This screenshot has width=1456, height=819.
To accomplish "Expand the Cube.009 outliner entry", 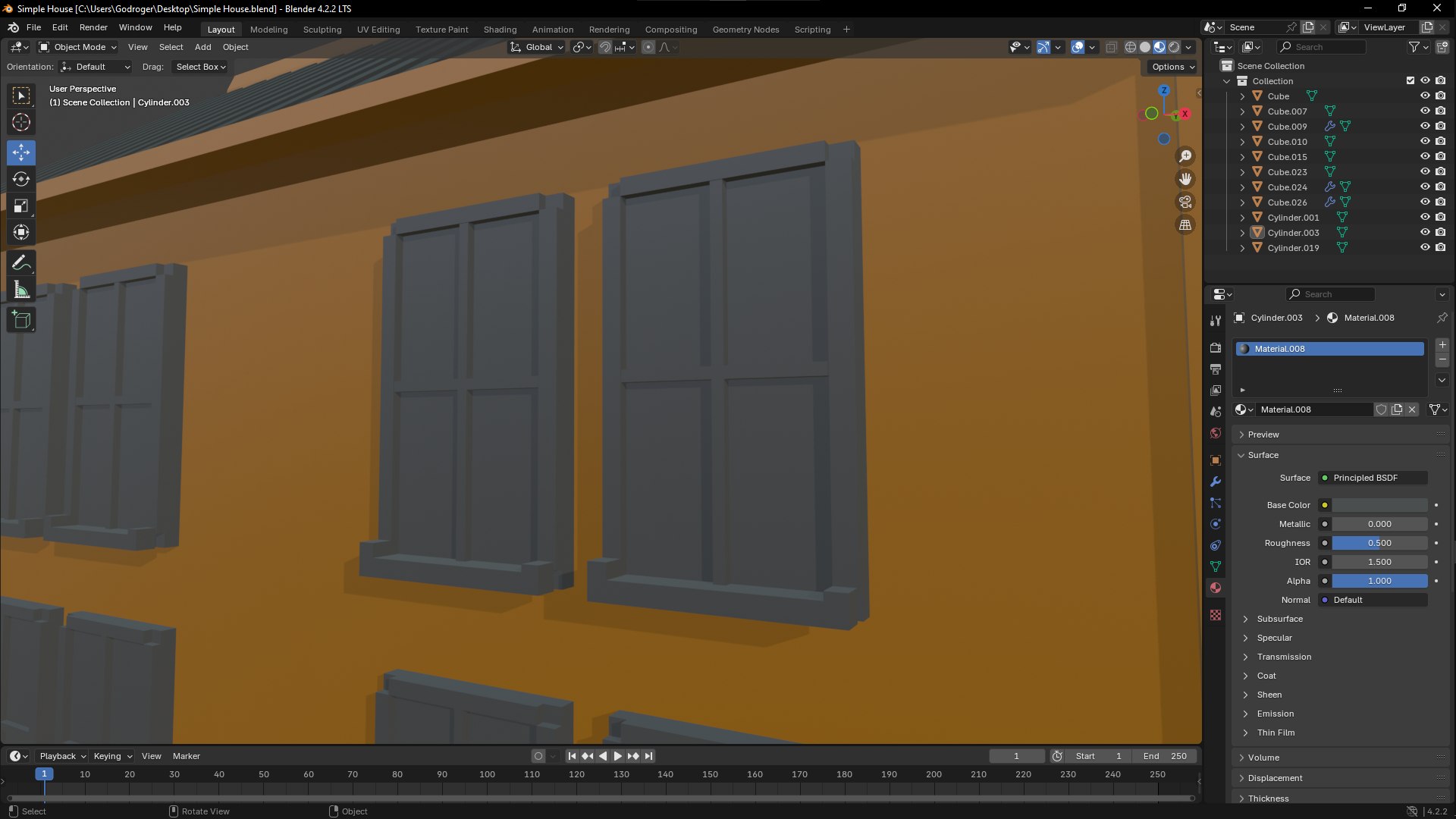I will (x=1242, y=127).
